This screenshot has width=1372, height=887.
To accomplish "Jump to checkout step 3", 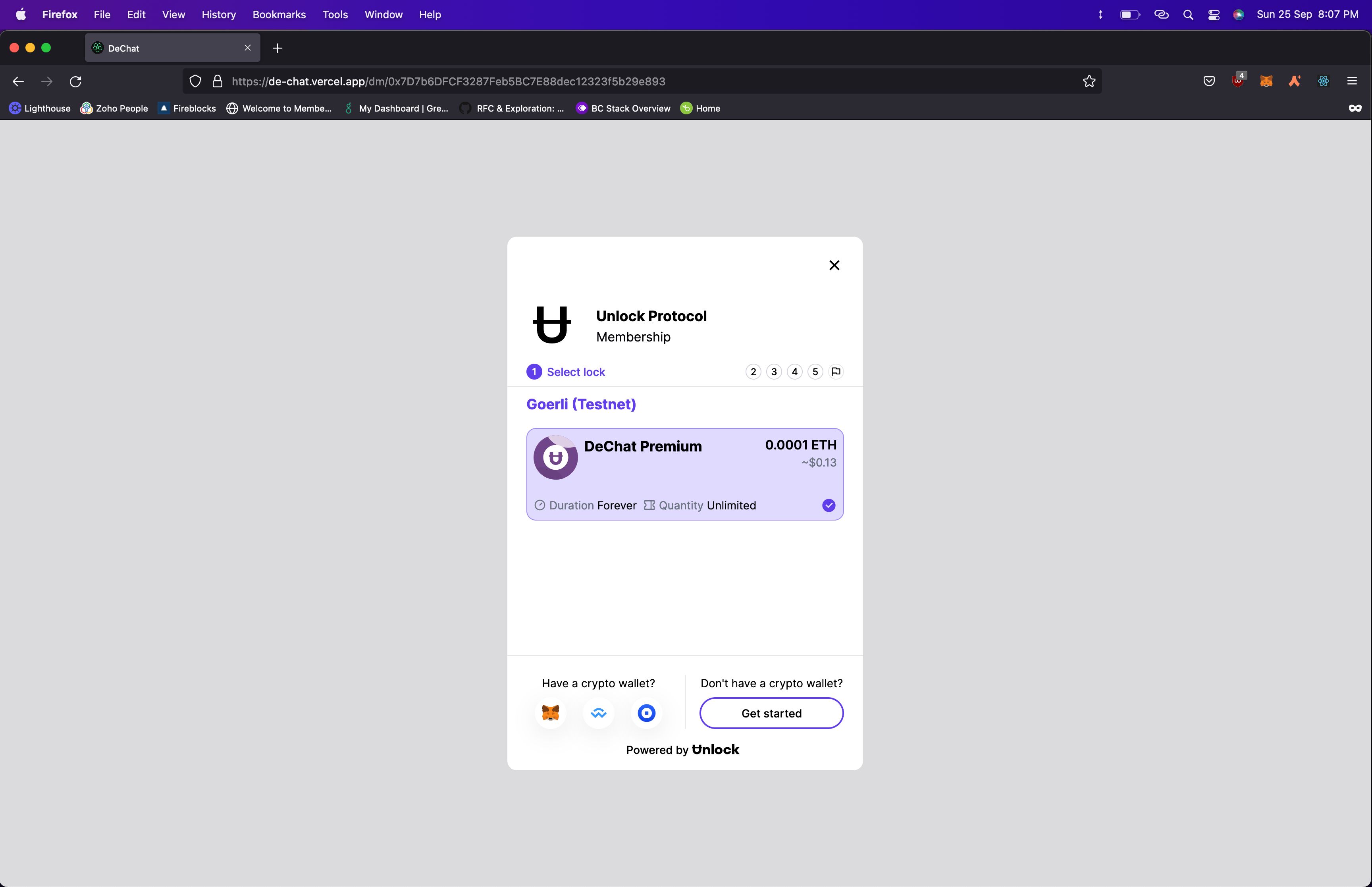I will 774,372.
